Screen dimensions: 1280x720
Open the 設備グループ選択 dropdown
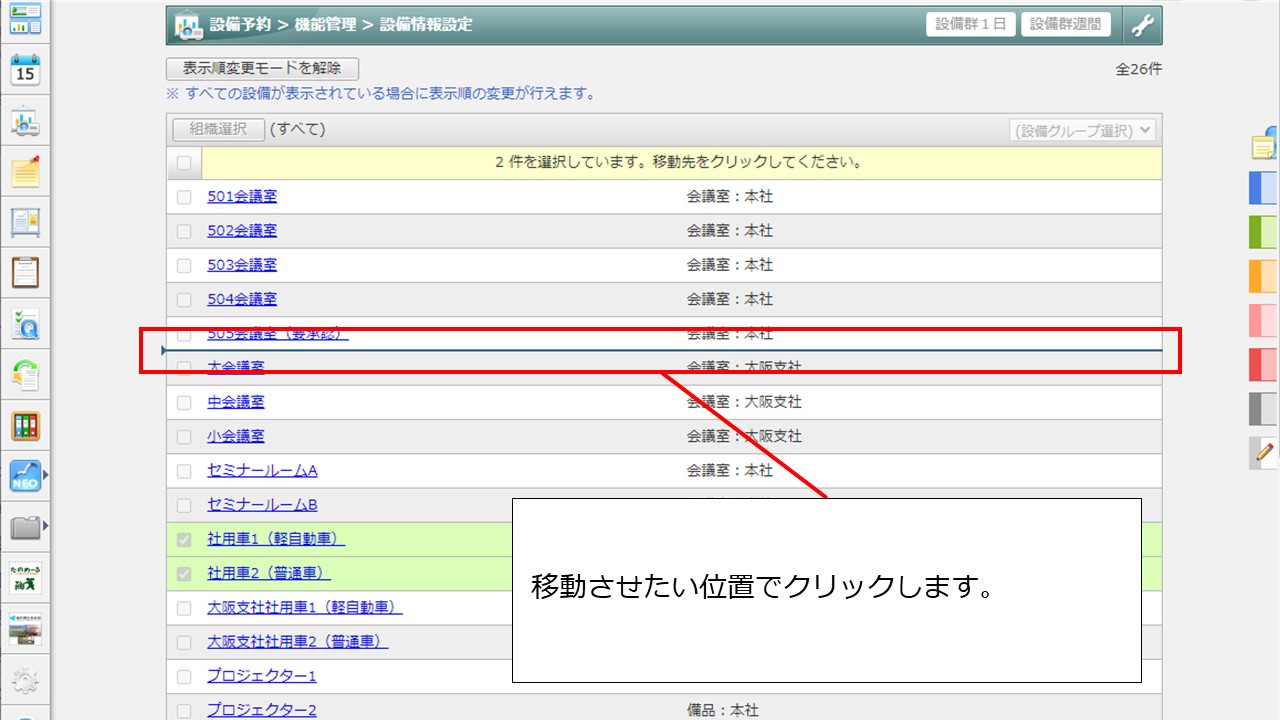point(1082,130)
